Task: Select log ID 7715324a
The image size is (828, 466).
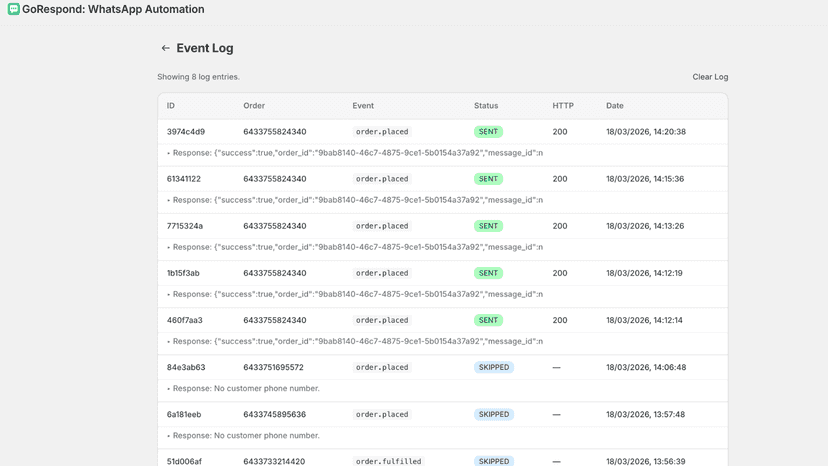Action: pos(185,226)
